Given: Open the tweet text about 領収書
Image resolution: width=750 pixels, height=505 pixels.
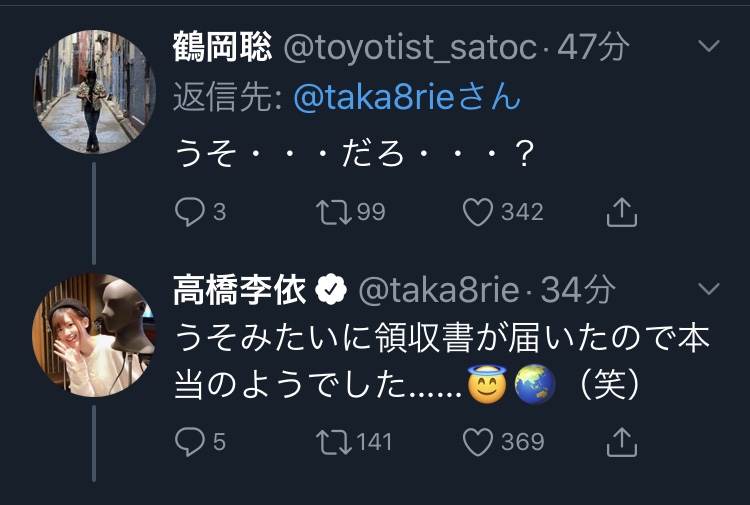Looking at the screenshot, I should [x=440, y=360].
